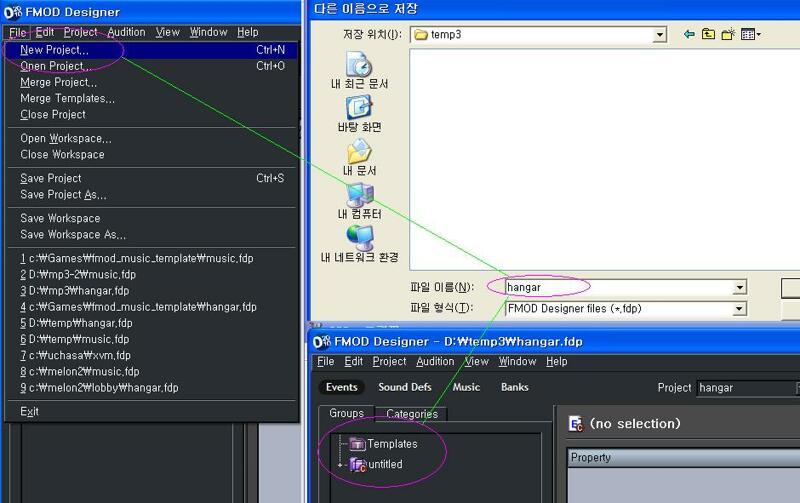Select the Groups tab
The width and height of the screenshot is (800, 503).
tap(346, 413)
